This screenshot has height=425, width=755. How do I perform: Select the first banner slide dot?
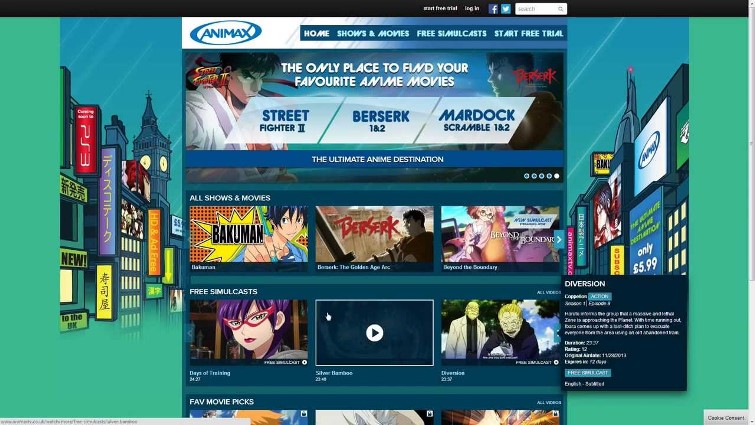pyautogui.click(x=527, y=175)
